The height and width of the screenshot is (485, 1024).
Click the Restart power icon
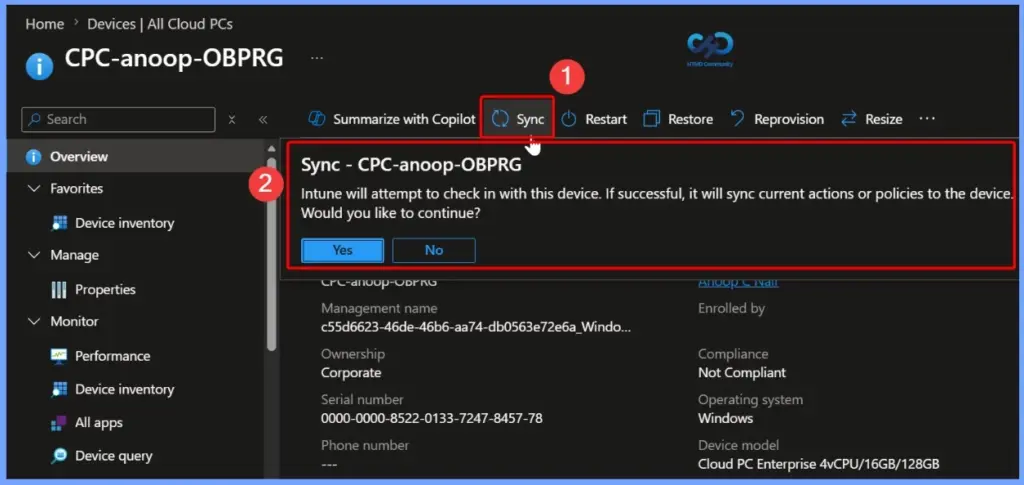click(569, 119)
